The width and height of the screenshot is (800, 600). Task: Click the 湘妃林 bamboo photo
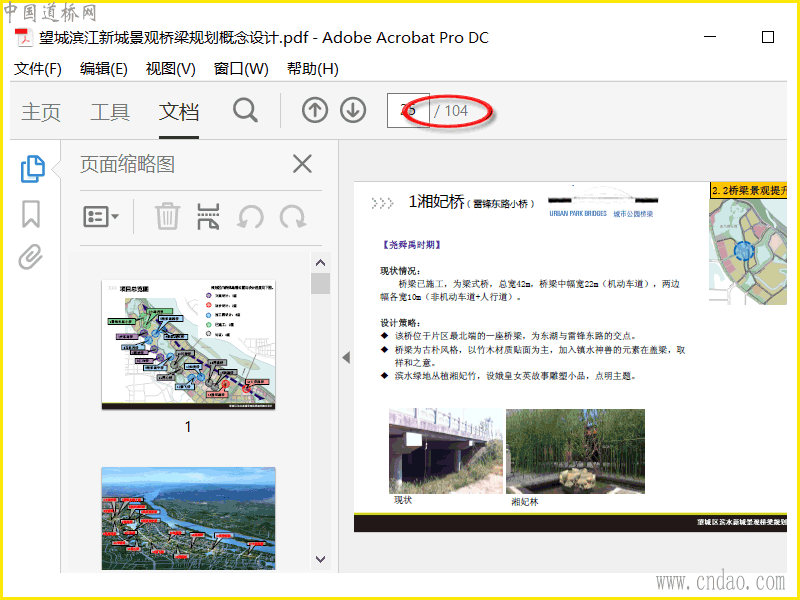(575, 451)
